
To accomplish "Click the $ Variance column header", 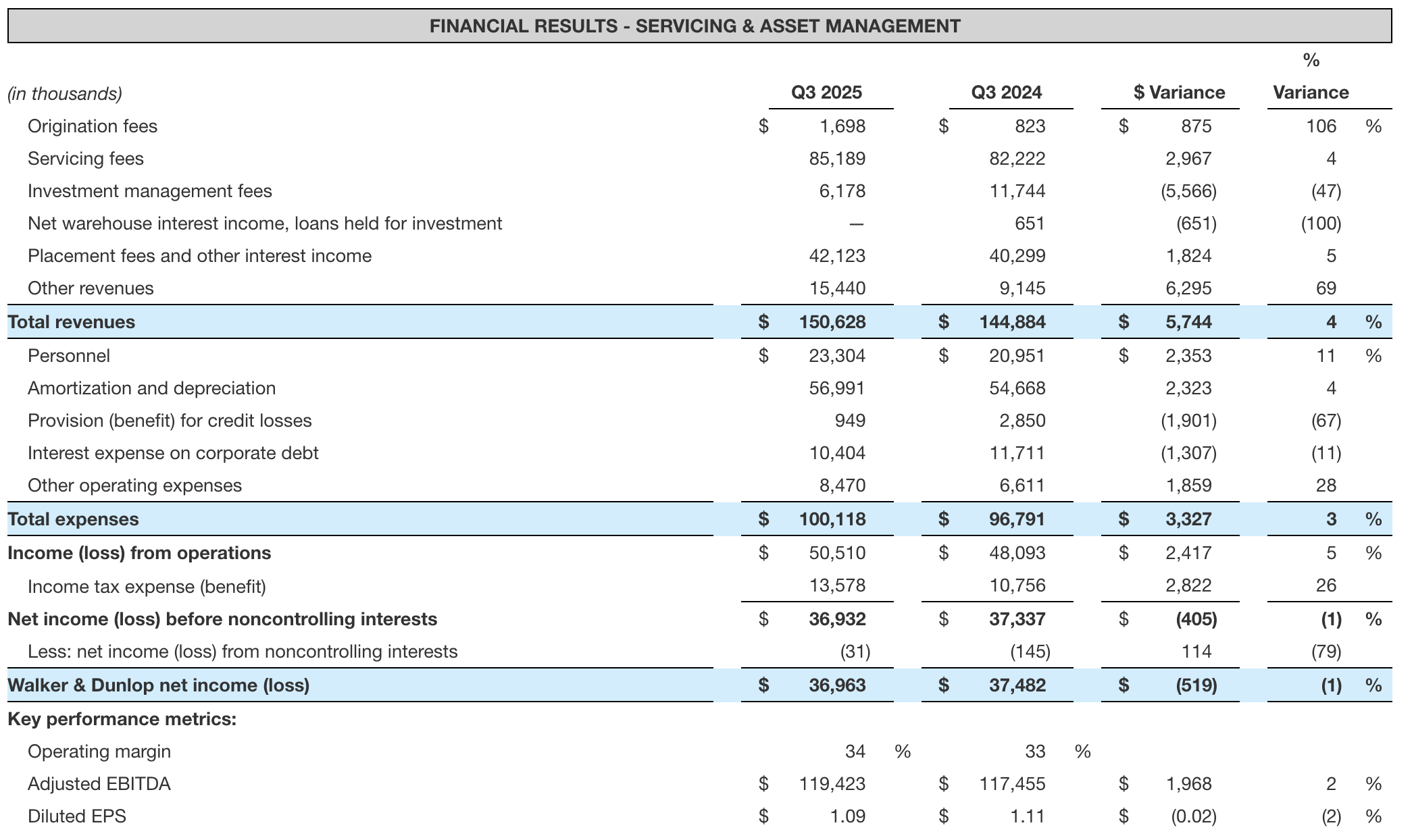I will (x=1178, y=93).
